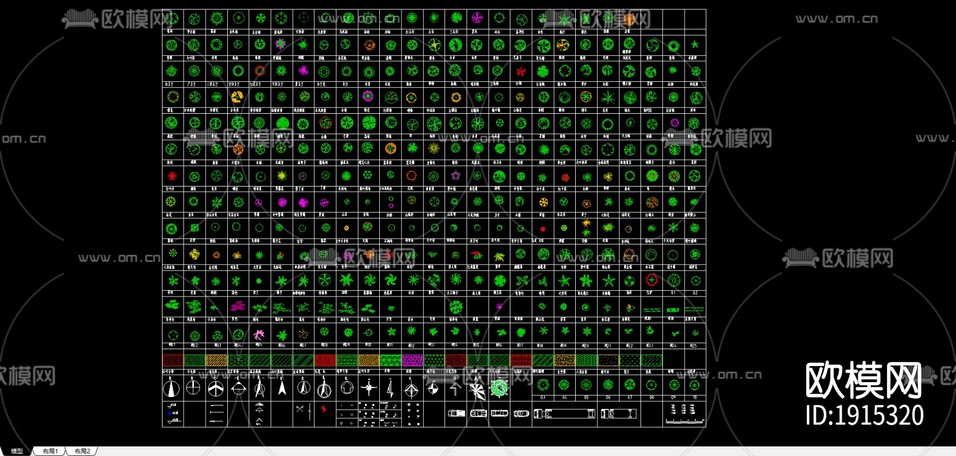Image resolution: width=956 pixels, height=456 pixels.
Task: Select the red lightning bolt symbol
Action: 324,409
